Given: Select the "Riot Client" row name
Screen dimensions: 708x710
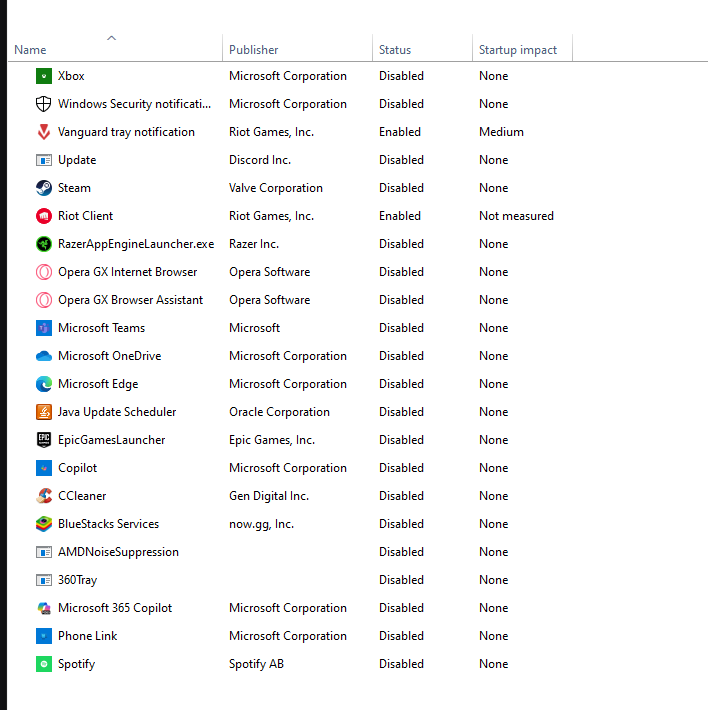Looking at the screenshot, I should pyautogui.click(x=85, y=216).
